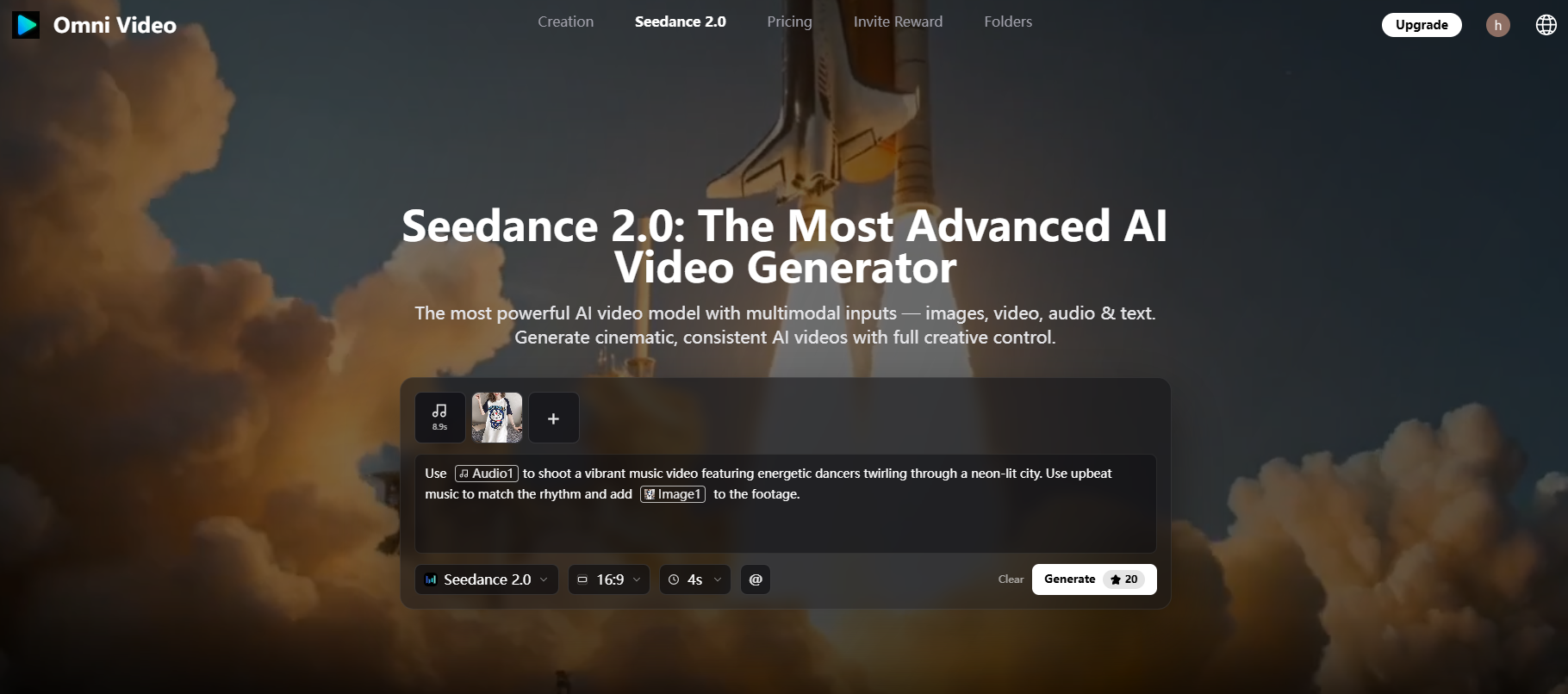
Task: Open the Invite Reward page
Action: (x=898, y=22)
